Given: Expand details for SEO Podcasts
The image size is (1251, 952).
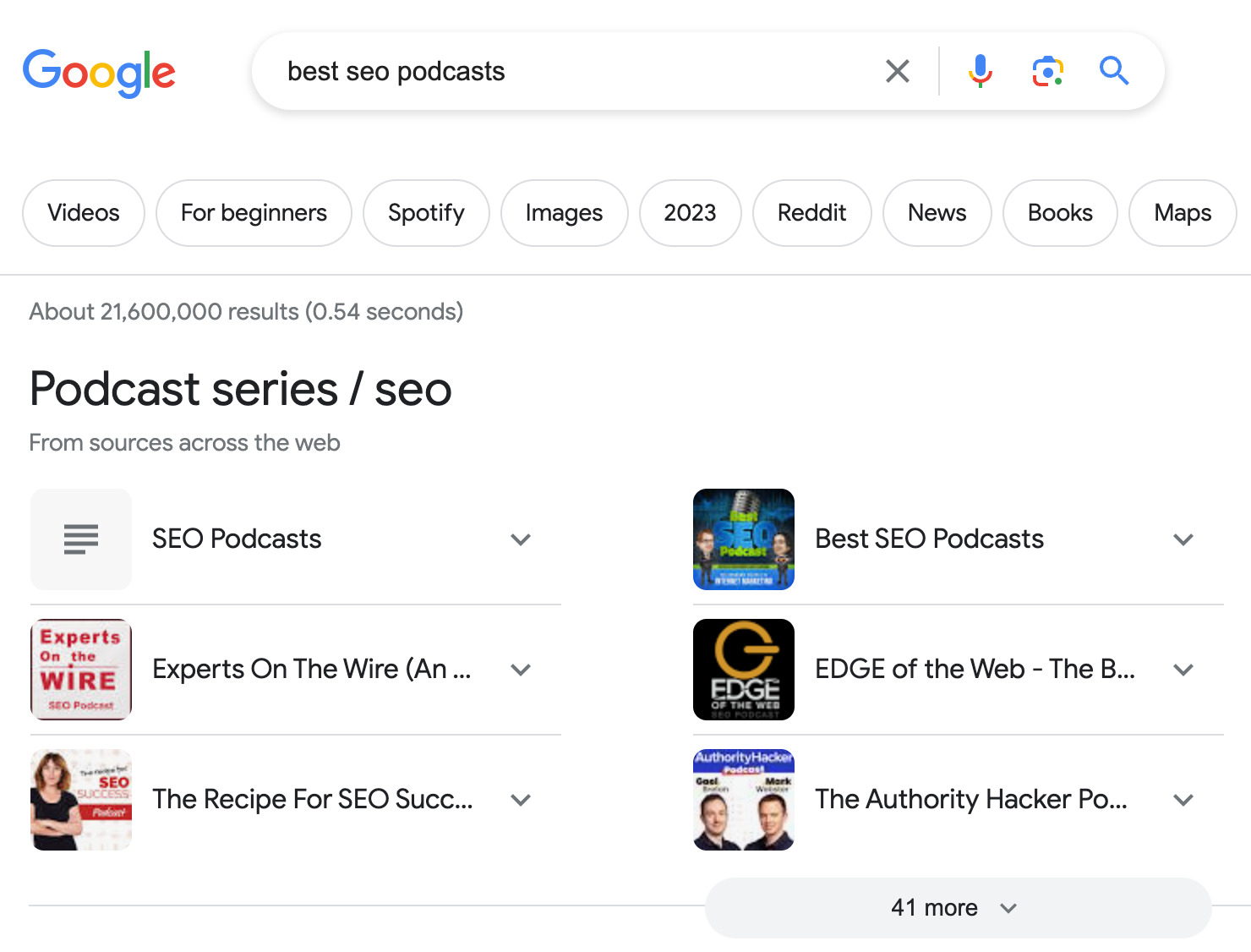Looking at the screenshot, I should [x=521, y=539].
